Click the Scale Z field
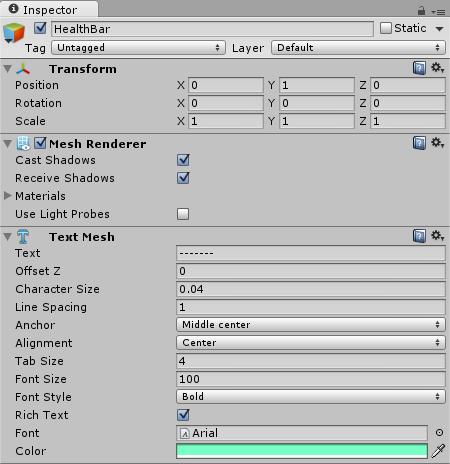 [x=408, y=121]
